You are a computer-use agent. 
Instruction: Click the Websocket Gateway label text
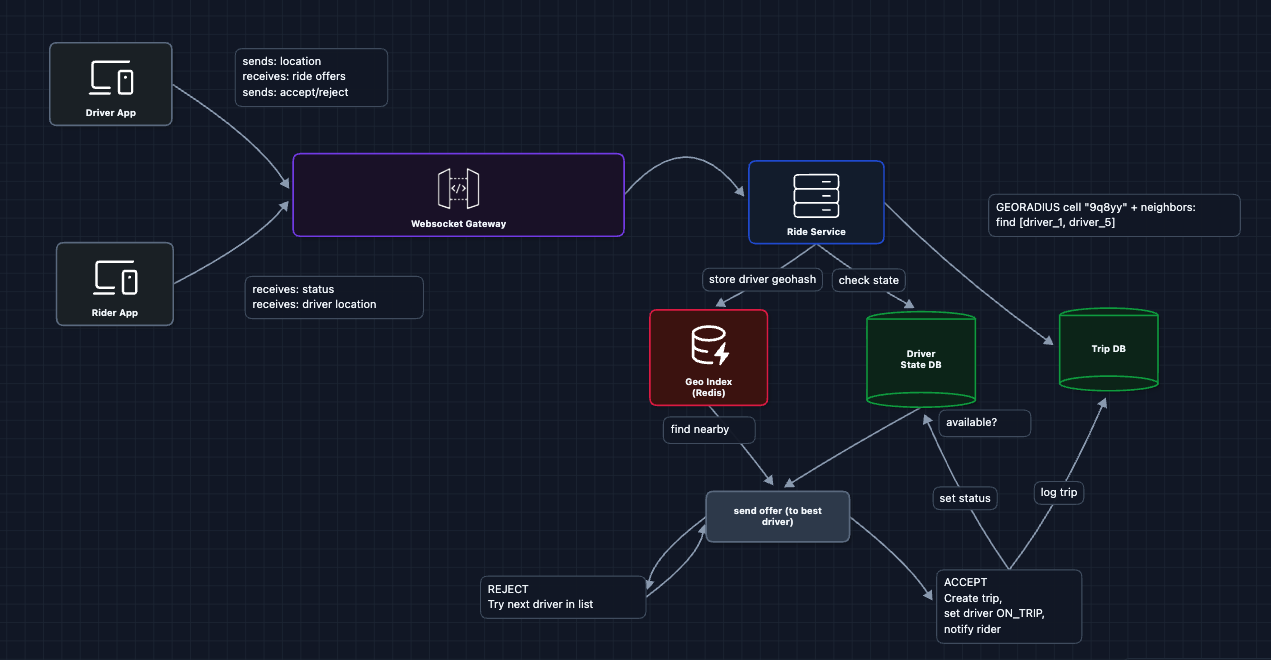point(458,224)
